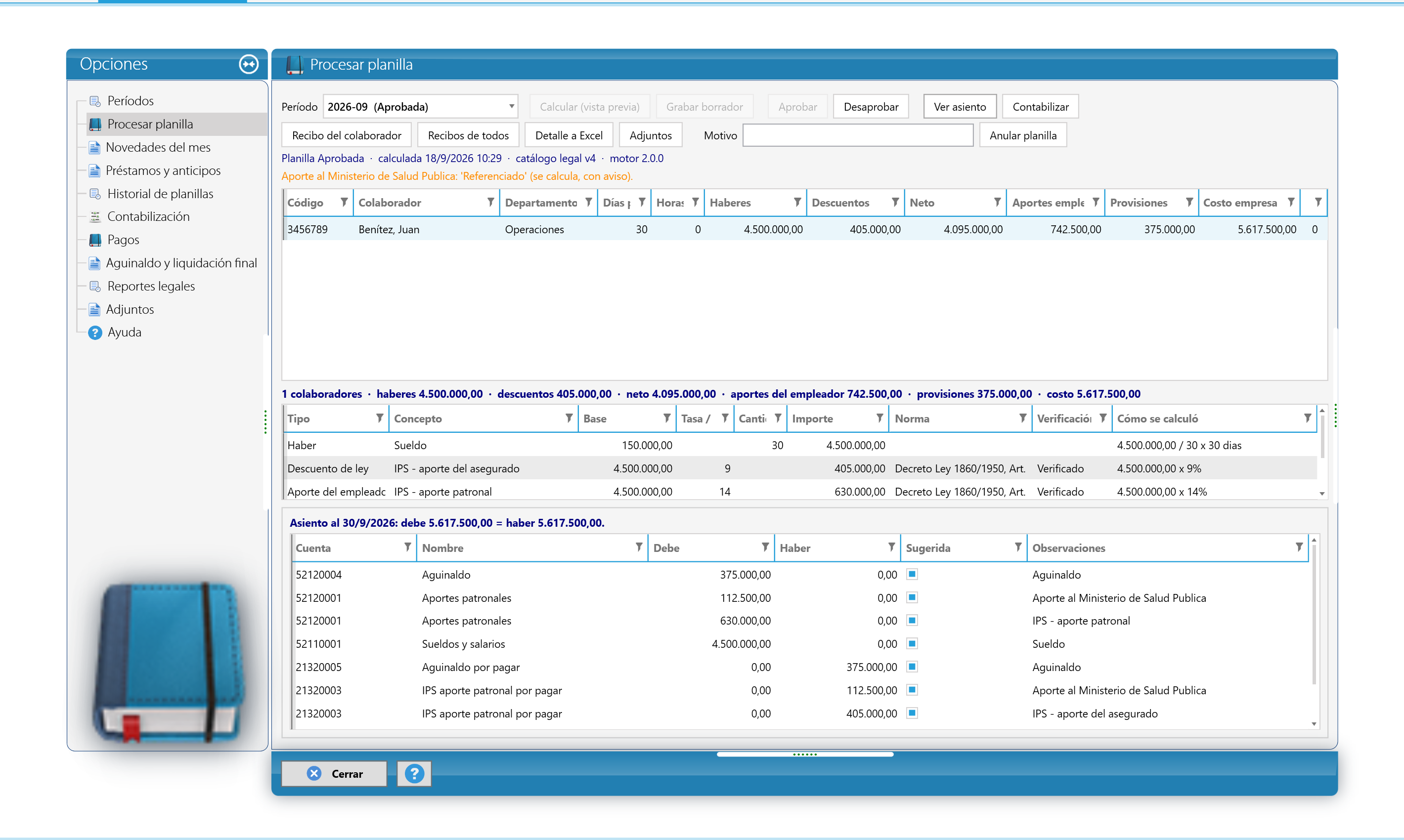Open Novedades del mes in options tree
The height and width of the screenshot is (840, 1404).
coord(158,147)
